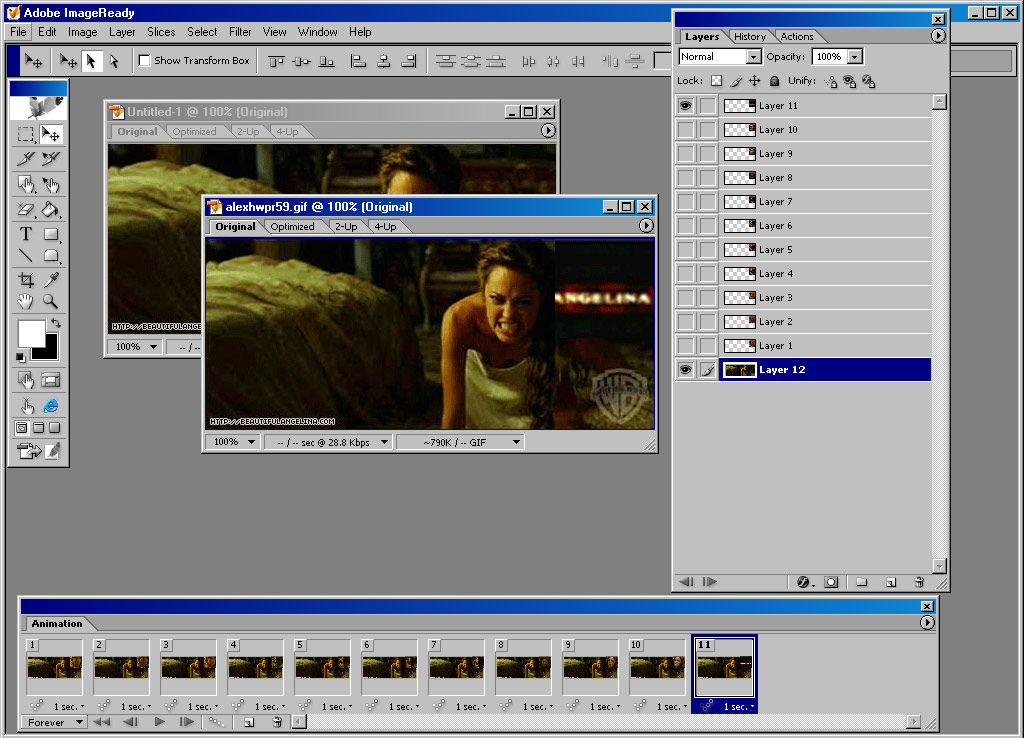Viewport: 1024px width, 738px height.
Task: Switch to the History tab
Action: tap(750, 37)
